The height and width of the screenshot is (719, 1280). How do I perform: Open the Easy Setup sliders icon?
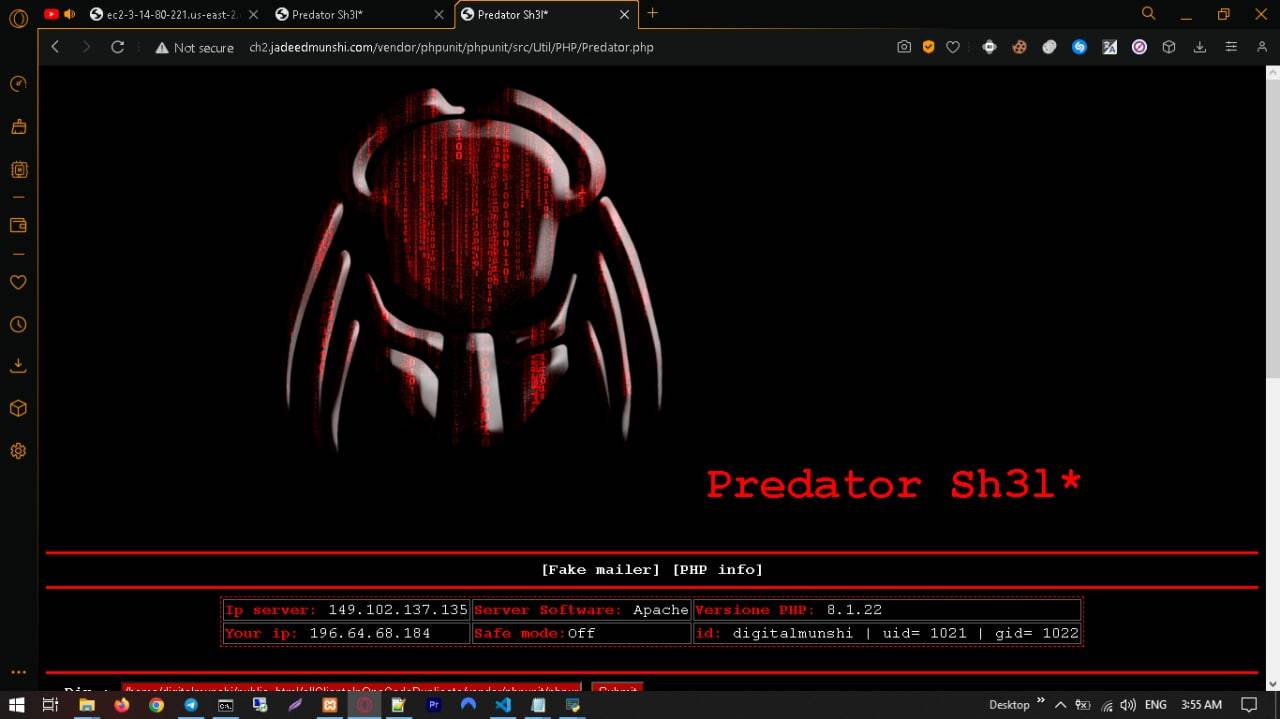1231,47
